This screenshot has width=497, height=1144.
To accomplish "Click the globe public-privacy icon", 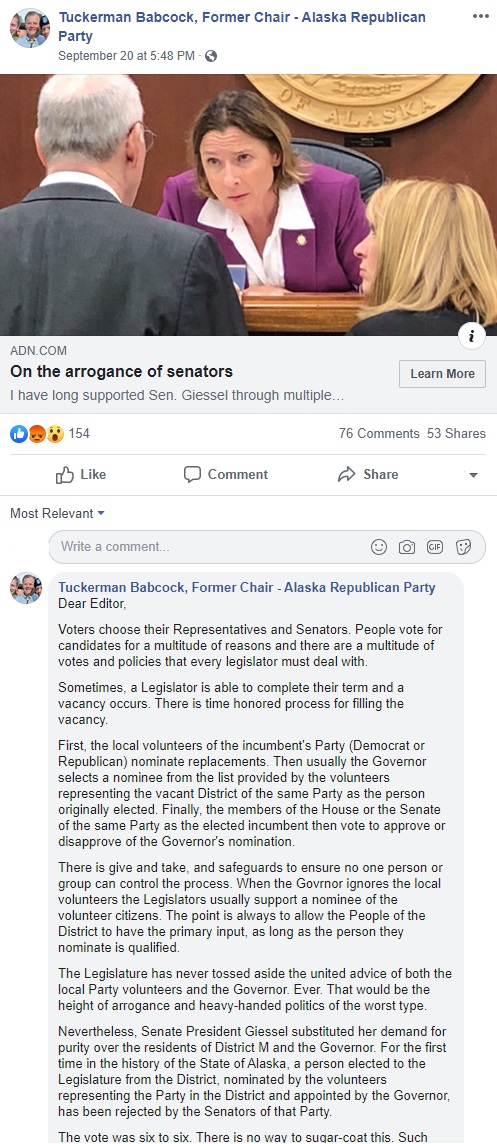I will pyautogui.click(x=211, y=55).
